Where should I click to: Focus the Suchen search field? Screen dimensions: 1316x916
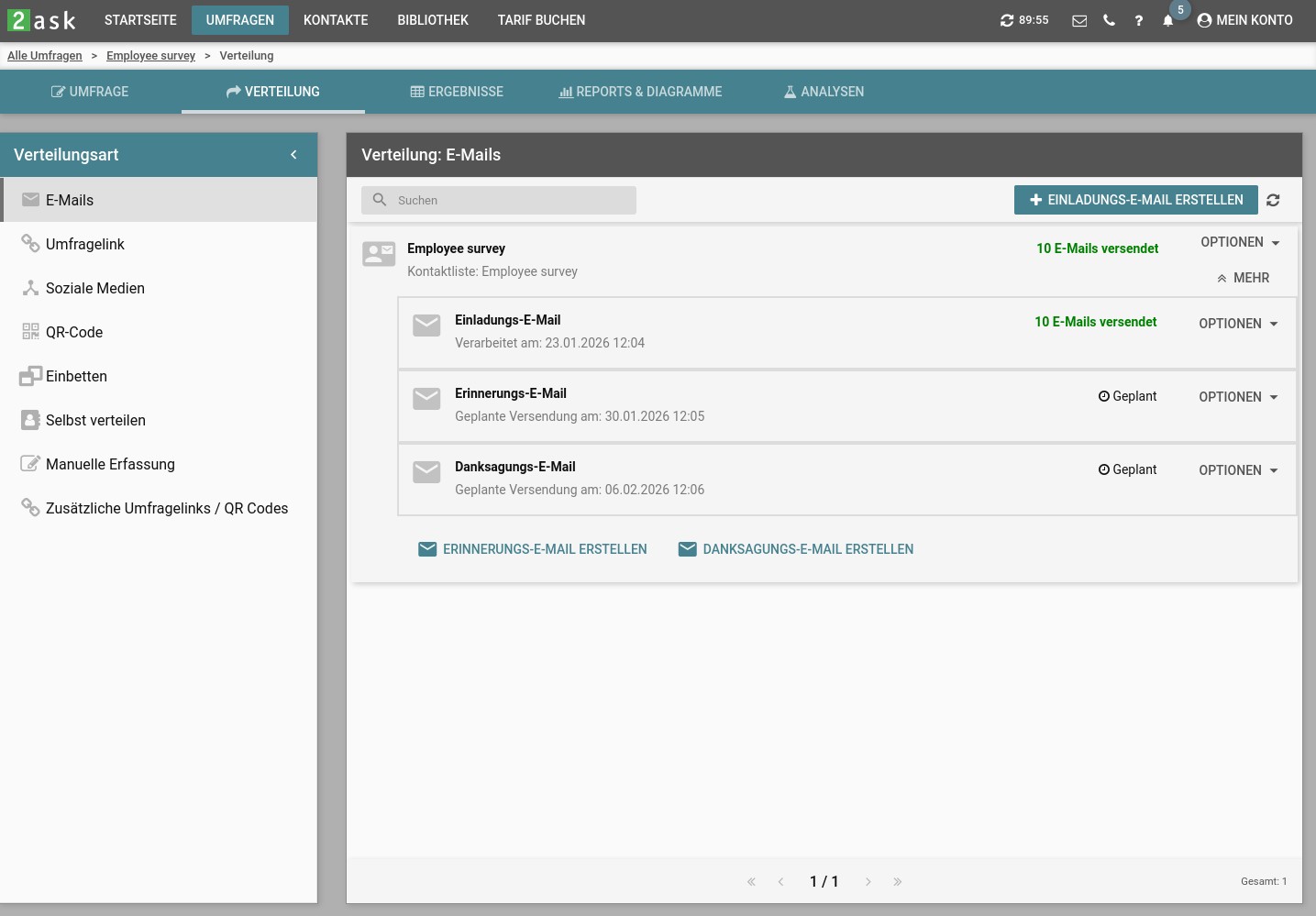[510, 200]
